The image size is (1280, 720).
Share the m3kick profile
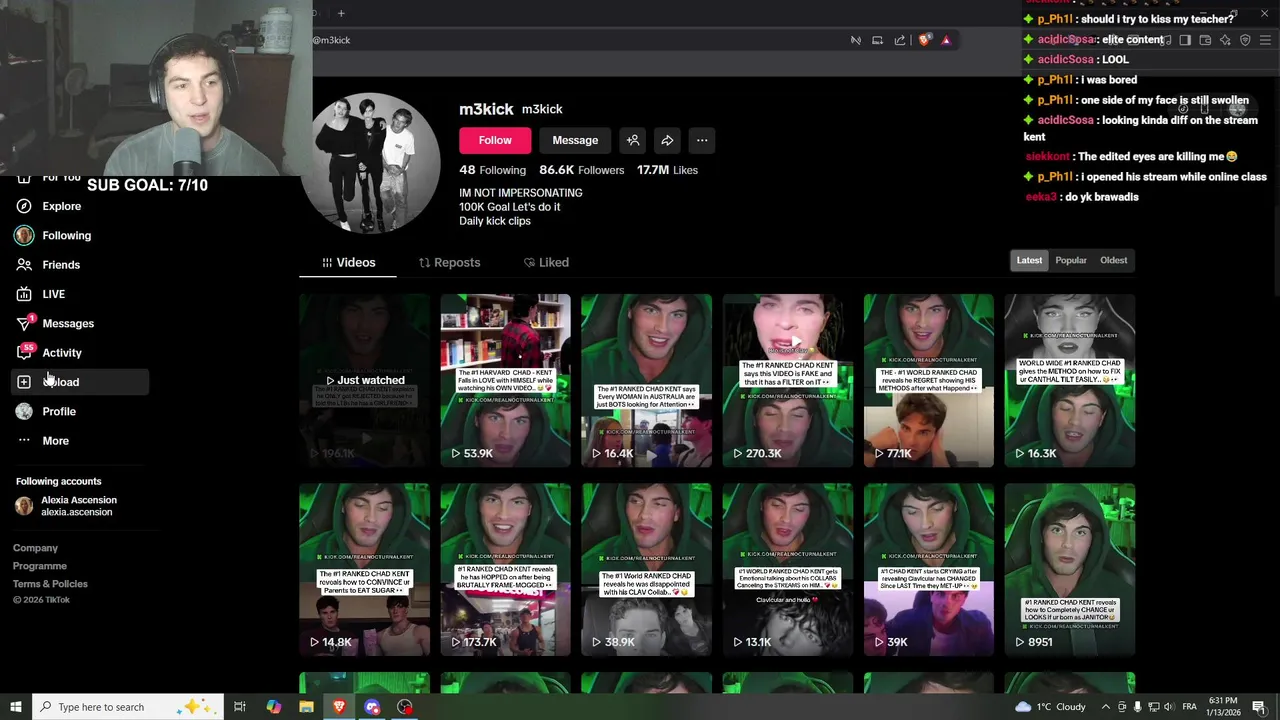click(667, 140)
